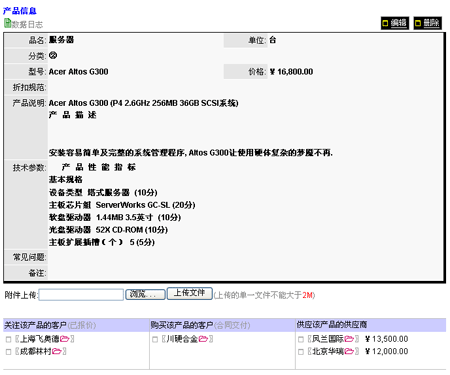Check the 成都林村 customer checkbox
450x375 pixels.
(8, 352)
